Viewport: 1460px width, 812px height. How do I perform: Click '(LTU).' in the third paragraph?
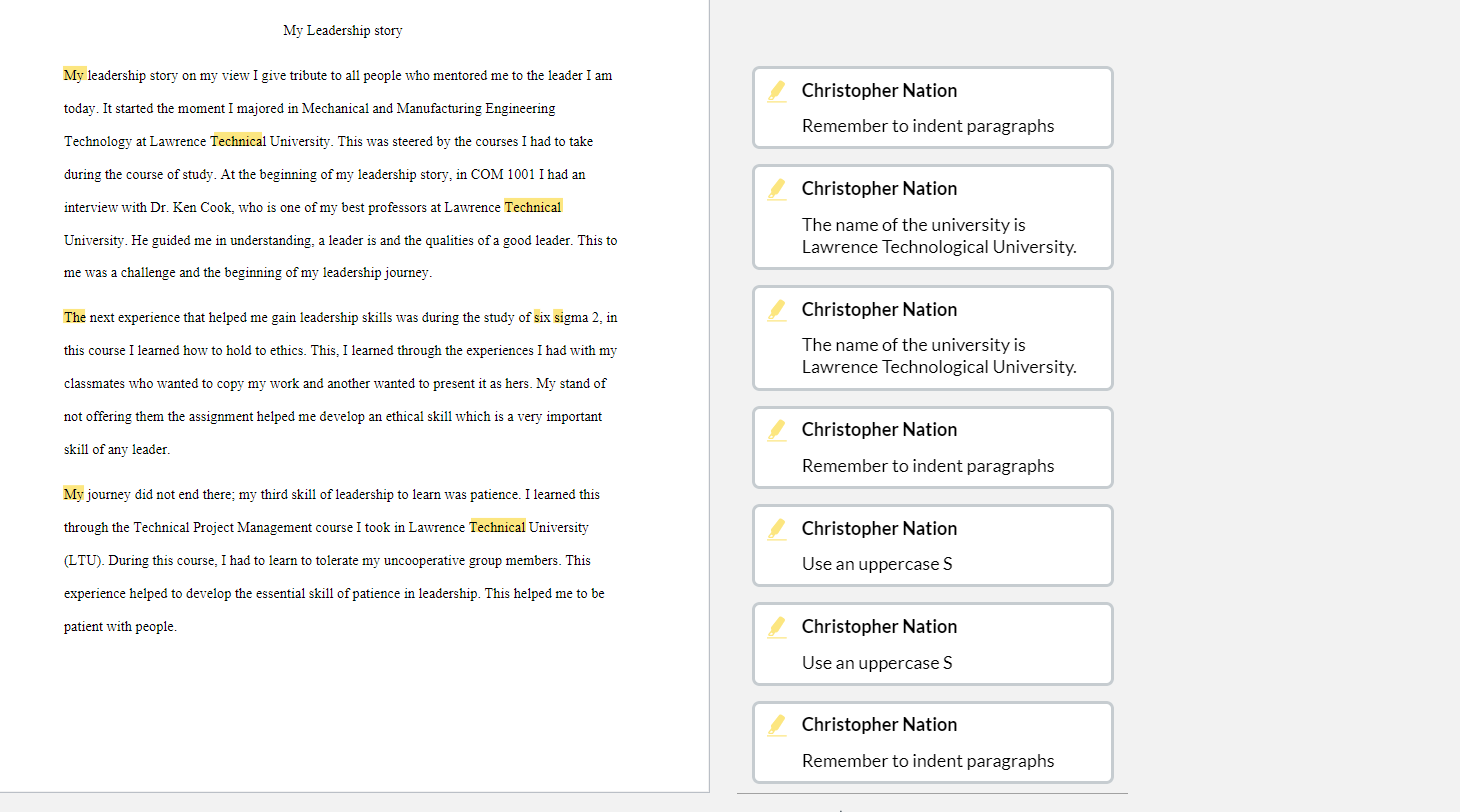84,560
